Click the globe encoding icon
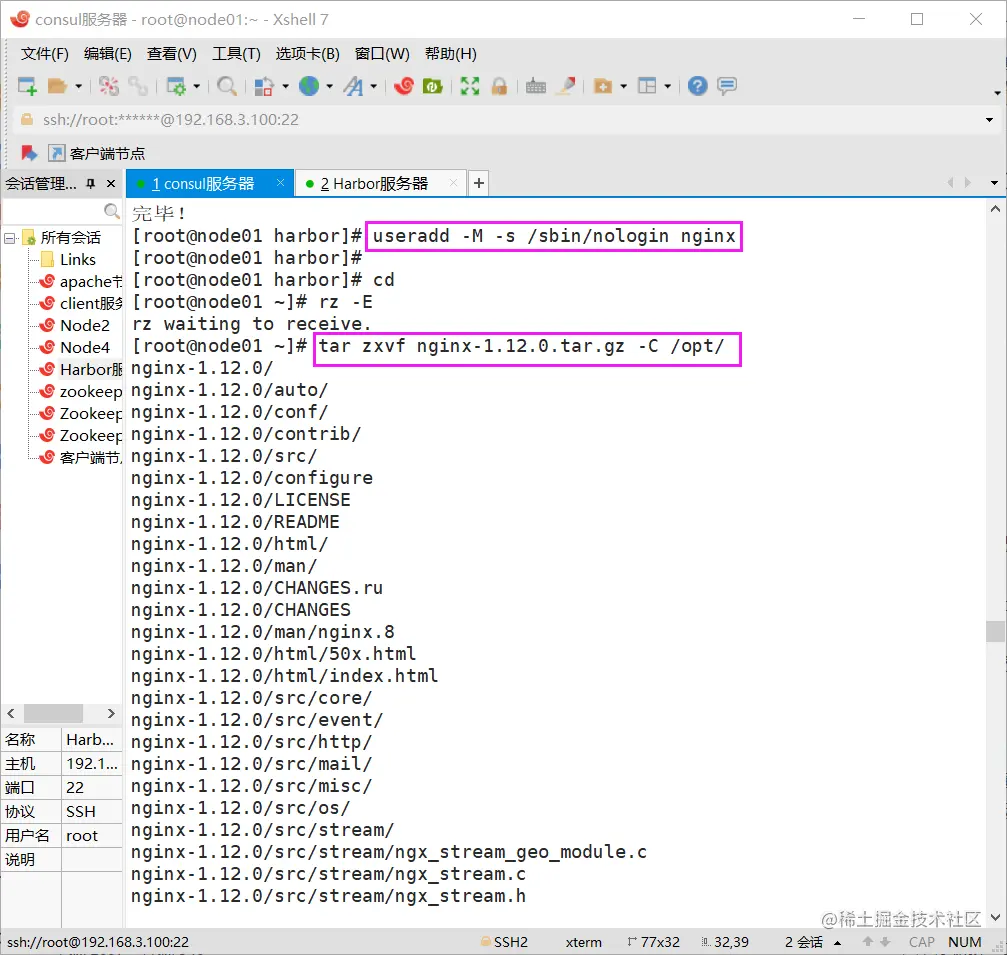The image size is (1007, 955). 309,85
